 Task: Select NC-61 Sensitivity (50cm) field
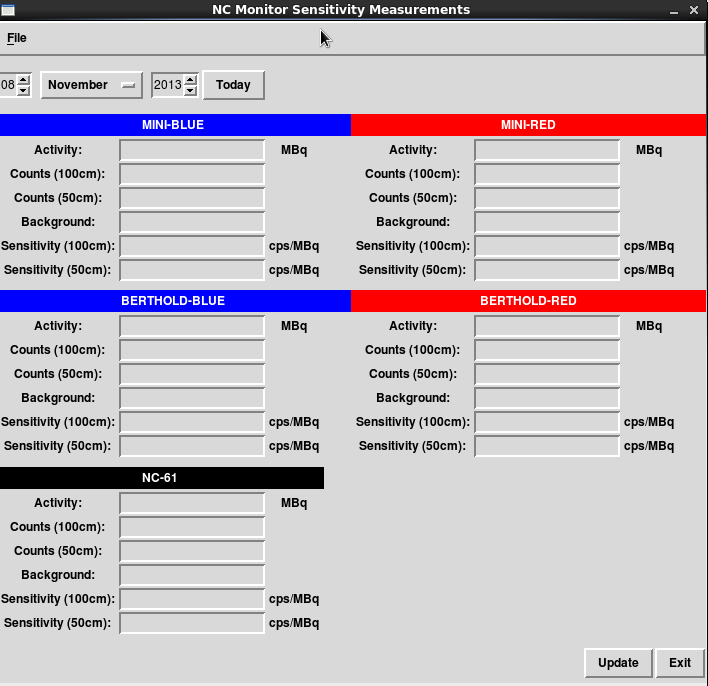192,623
